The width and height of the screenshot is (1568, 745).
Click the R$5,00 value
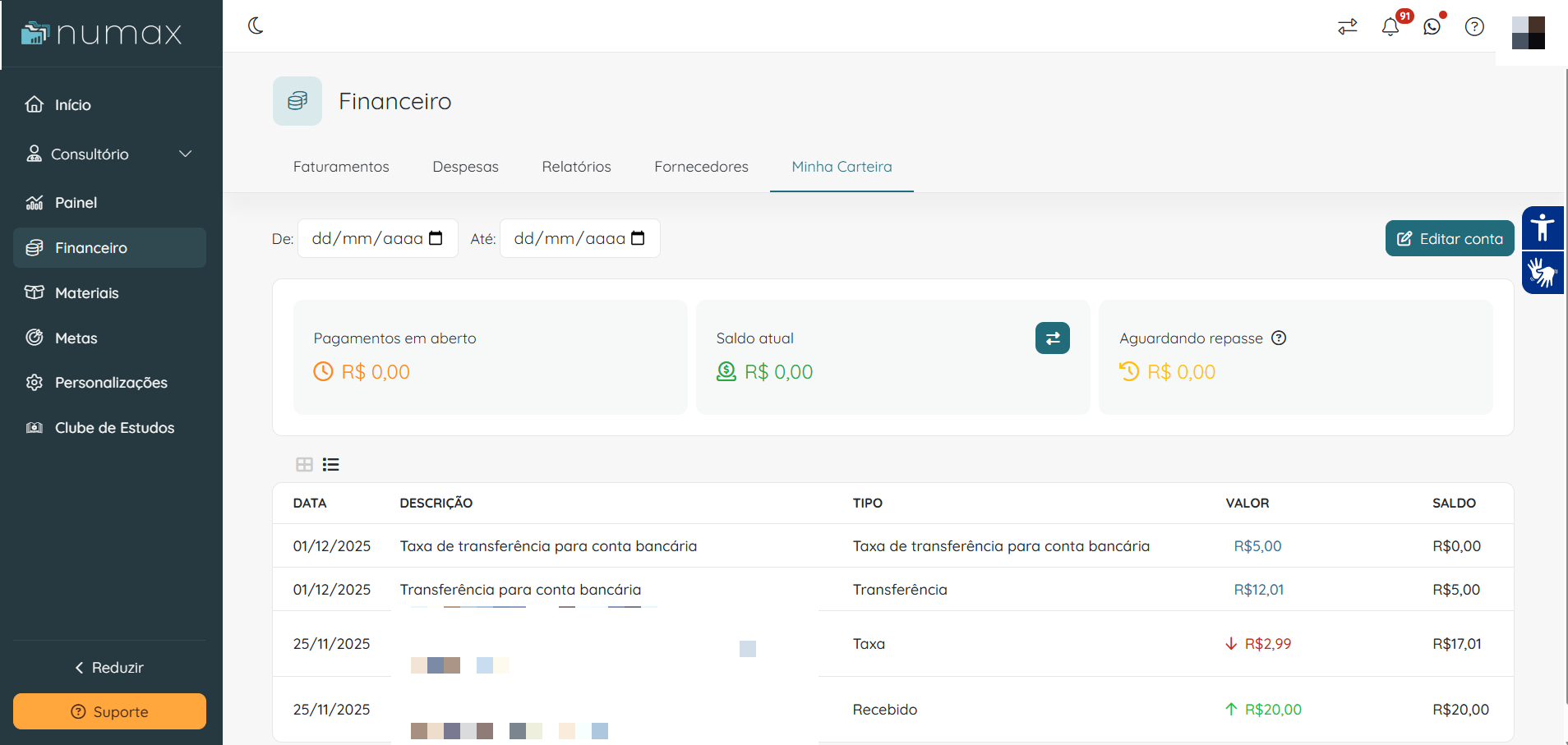click(1257, 546)
